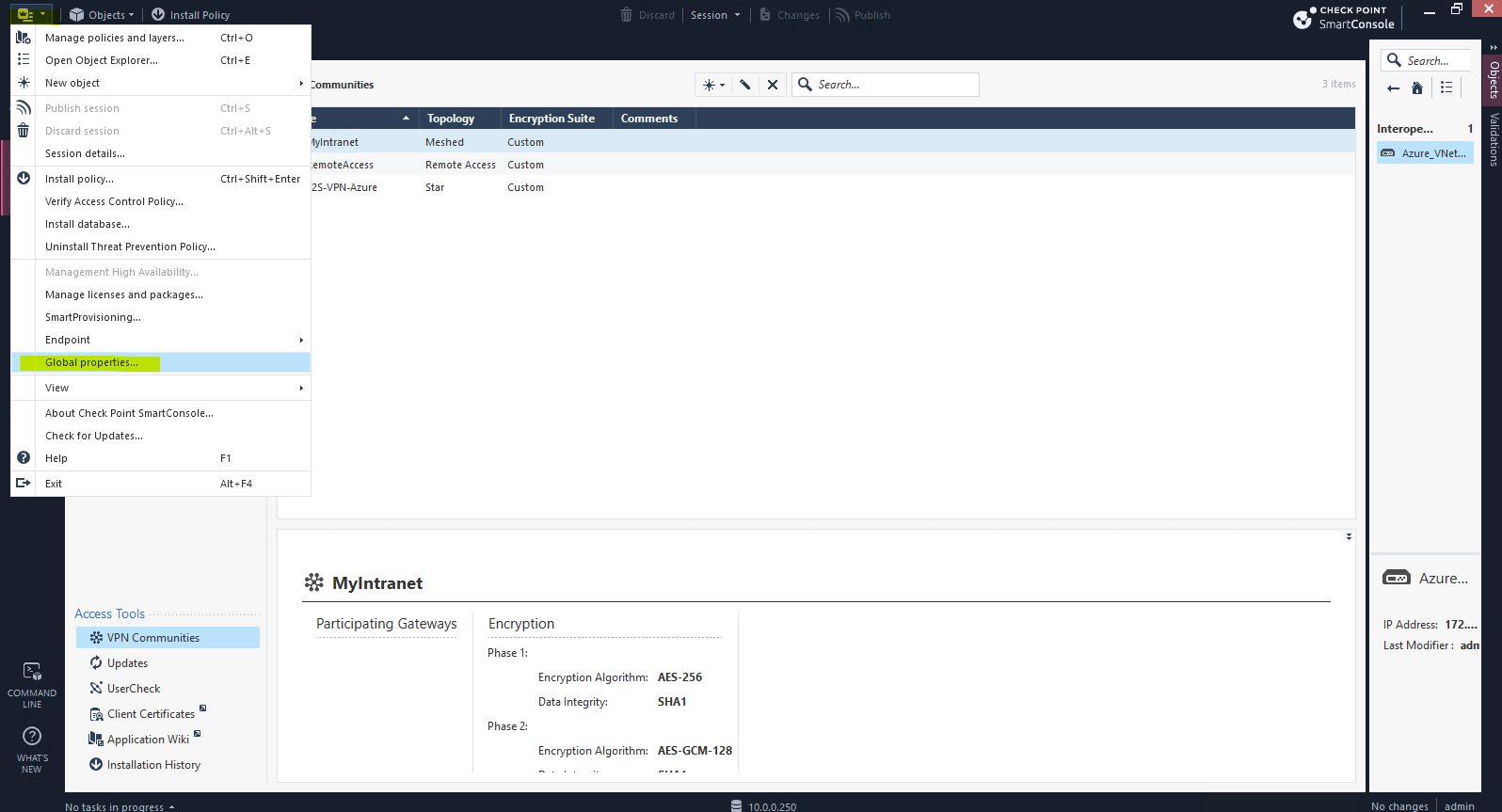Open the Objects menu in the top bar
Screen dimensions: 1502x812
[x=102, y=15]
